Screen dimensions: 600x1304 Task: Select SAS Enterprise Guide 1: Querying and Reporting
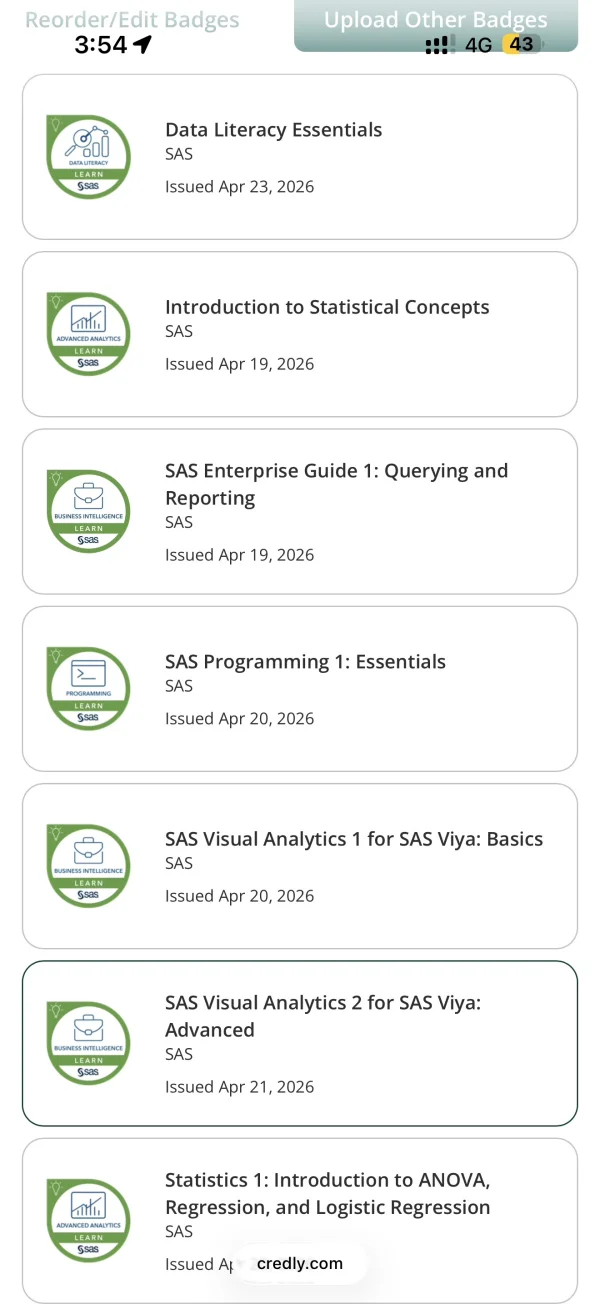pos(336,484)
